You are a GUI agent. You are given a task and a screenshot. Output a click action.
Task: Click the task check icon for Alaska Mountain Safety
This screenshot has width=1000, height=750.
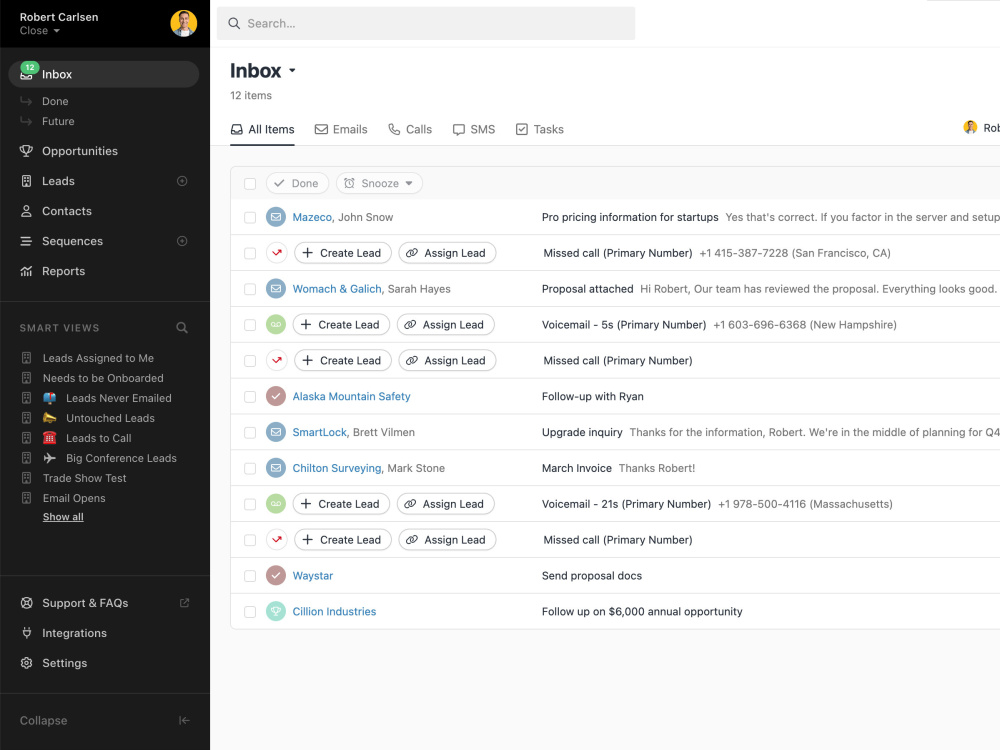tap(276, 396)
